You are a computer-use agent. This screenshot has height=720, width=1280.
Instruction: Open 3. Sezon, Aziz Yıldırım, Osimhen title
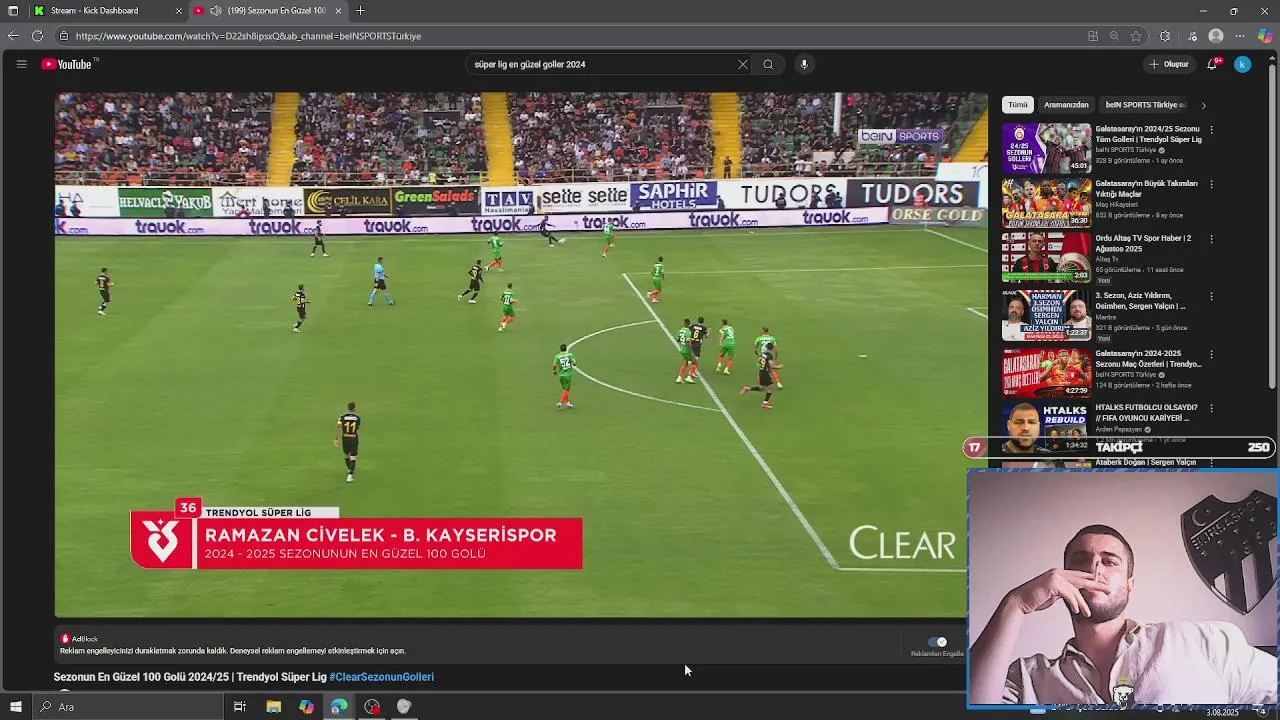(1141, 301)
